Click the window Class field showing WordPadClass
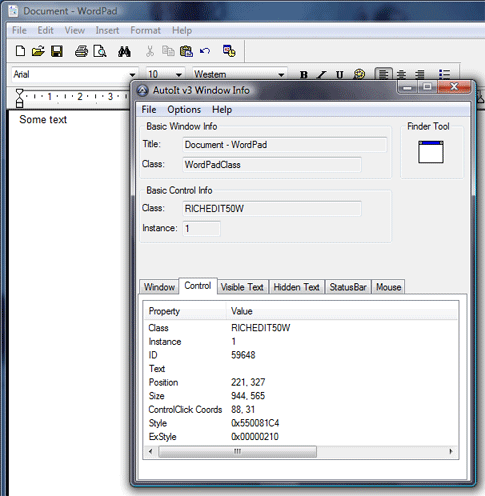Image resolution: width=485 pixels, height=496 pixels. pos(272,165)
